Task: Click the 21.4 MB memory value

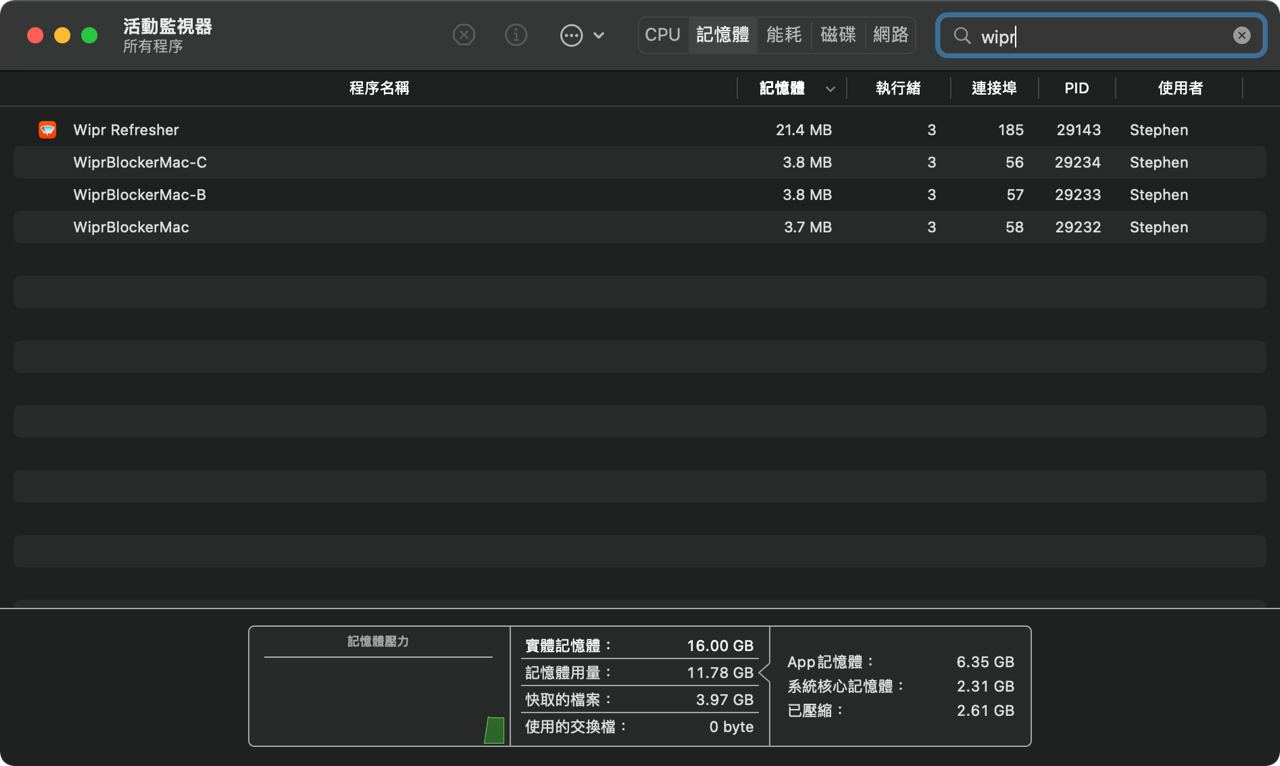Action: click(x=804, y=130)
